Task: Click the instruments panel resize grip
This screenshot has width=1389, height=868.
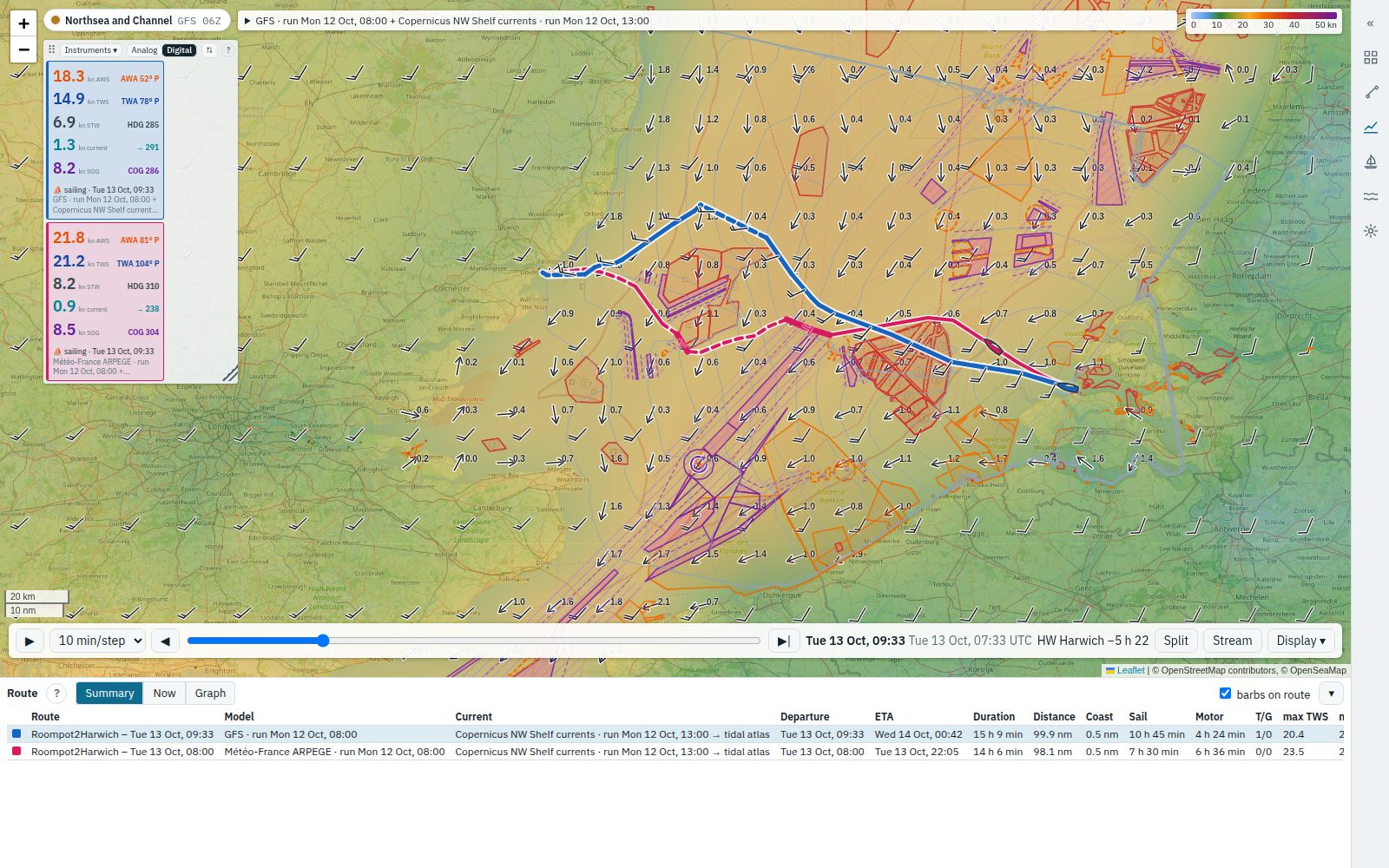Action: (230, 374)
